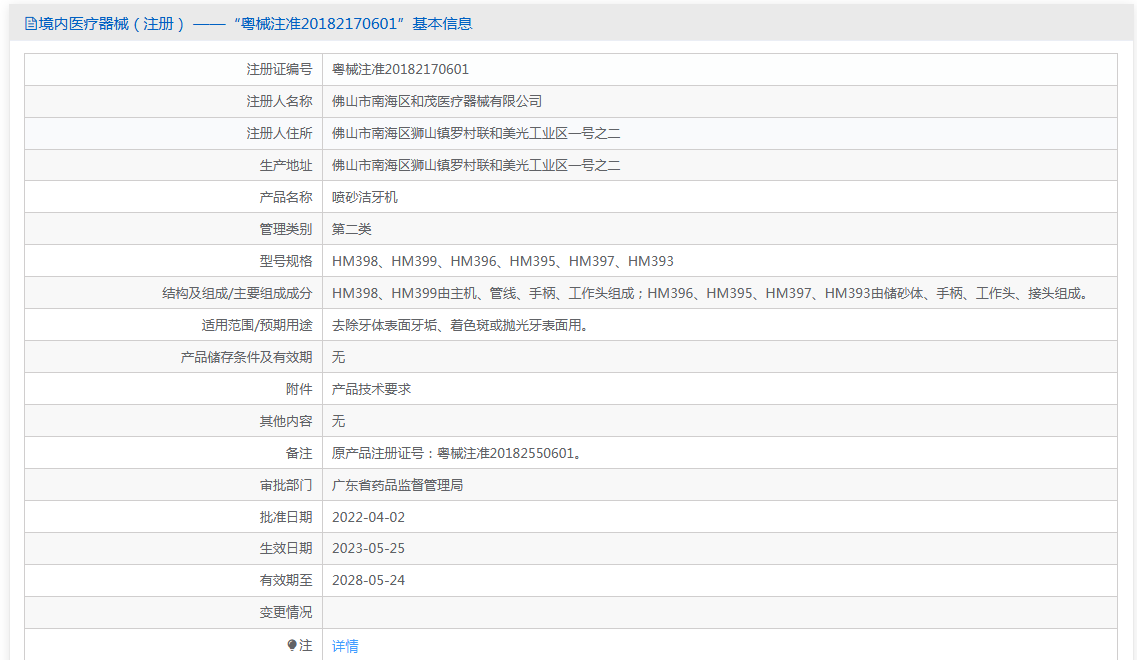
Task: Click approval date 2022-04-02
Action: click(x=368, y=517)
